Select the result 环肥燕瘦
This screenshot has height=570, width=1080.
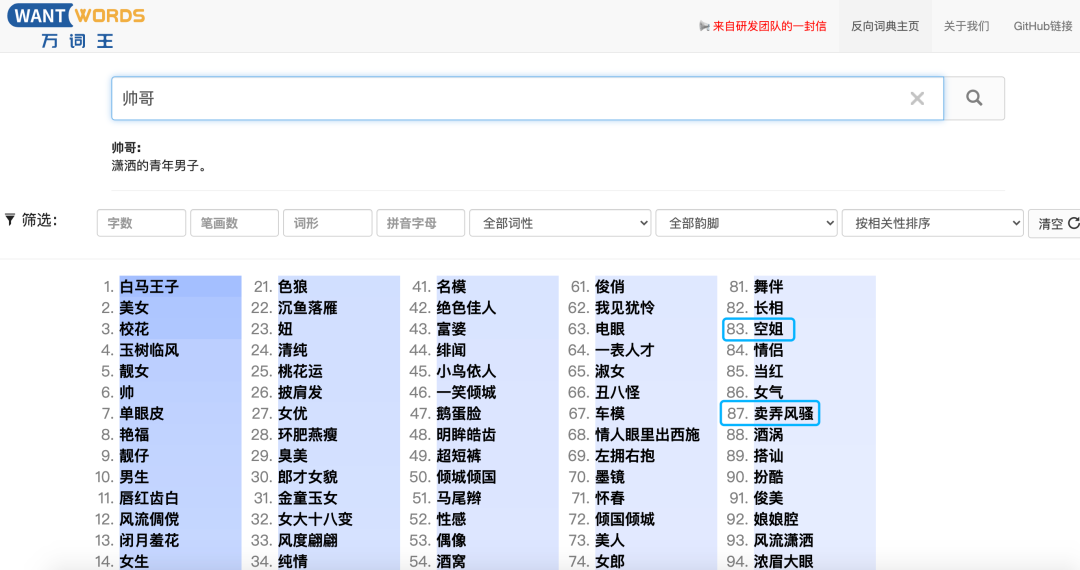click(308, 434)
